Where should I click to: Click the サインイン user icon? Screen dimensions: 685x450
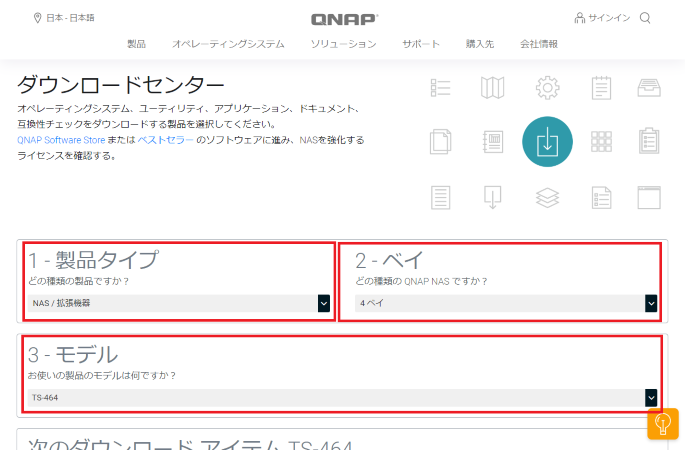click(579, 18)
